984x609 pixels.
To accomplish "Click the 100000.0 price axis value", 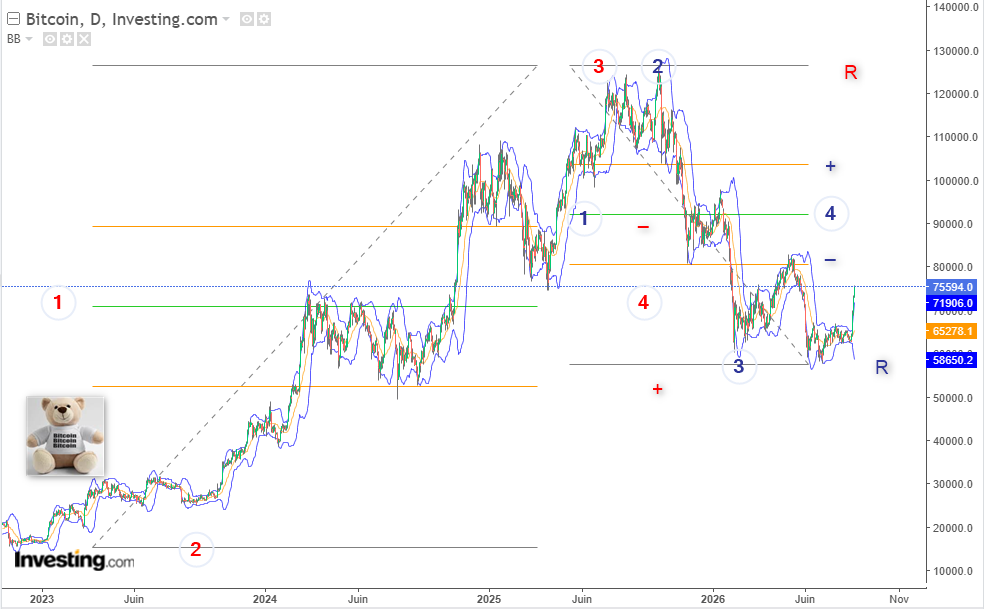I will (x=956, y=181).
